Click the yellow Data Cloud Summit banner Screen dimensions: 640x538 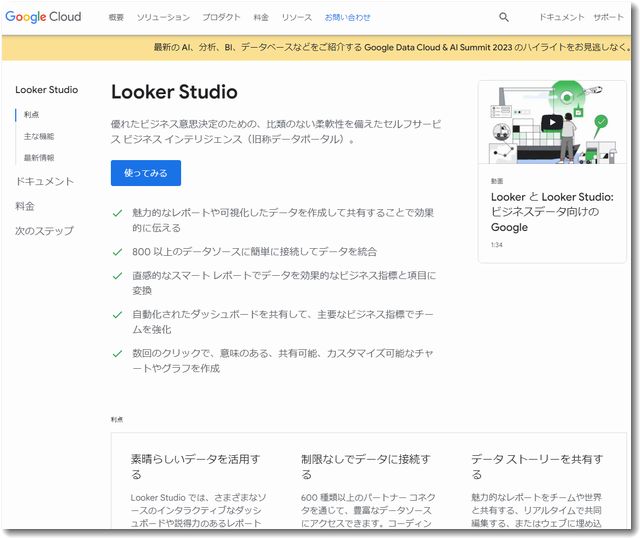(316, 48)
